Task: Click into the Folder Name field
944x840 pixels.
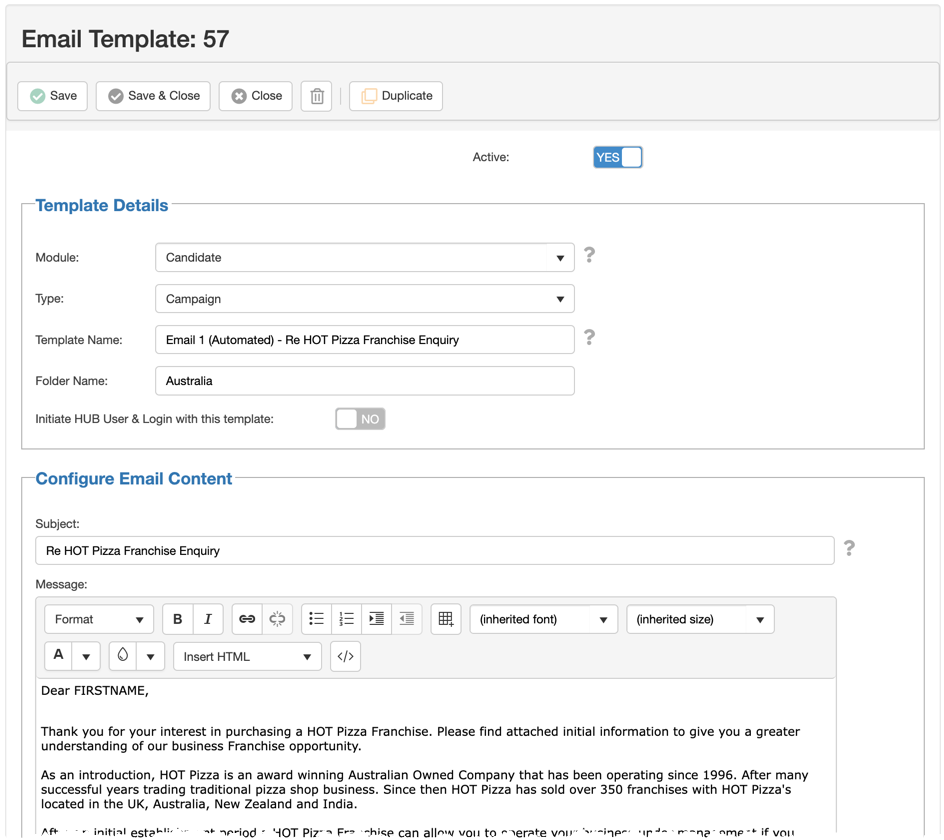Action: (x=365, y=381)
